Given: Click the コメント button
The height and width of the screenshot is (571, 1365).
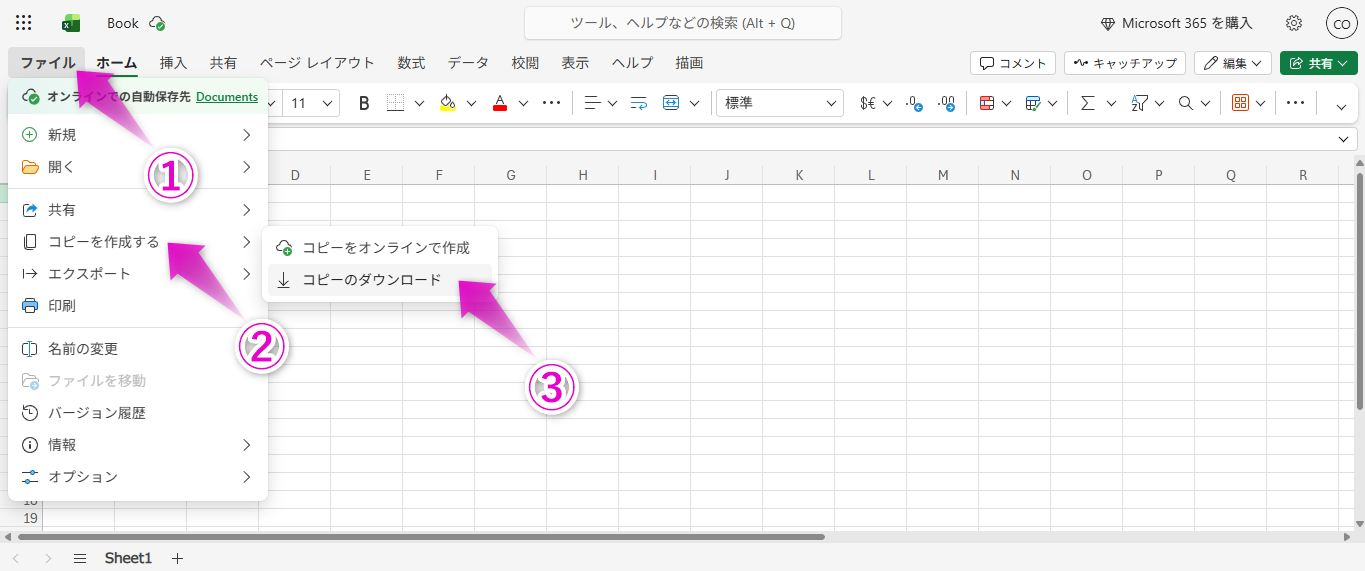Looking at the screenshot, I should click(1012, 63).
